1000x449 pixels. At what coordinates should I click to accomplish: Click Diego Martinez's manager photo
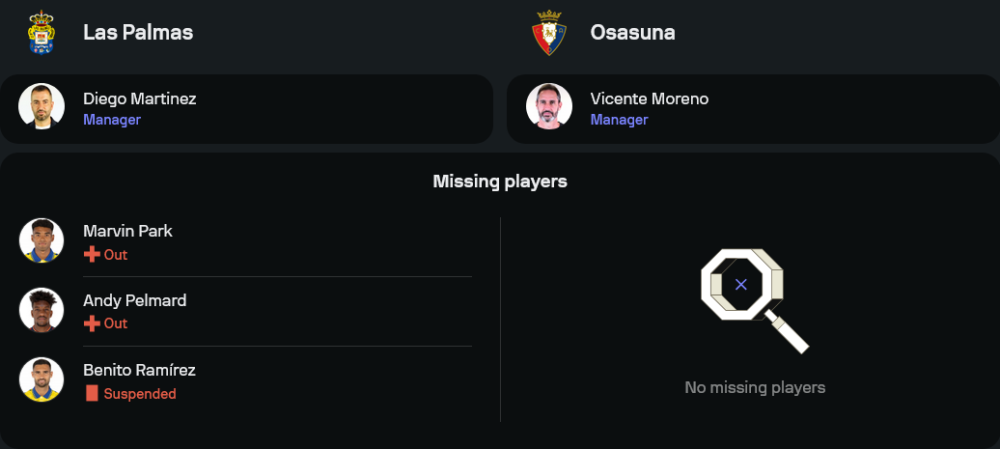point(41,107)
